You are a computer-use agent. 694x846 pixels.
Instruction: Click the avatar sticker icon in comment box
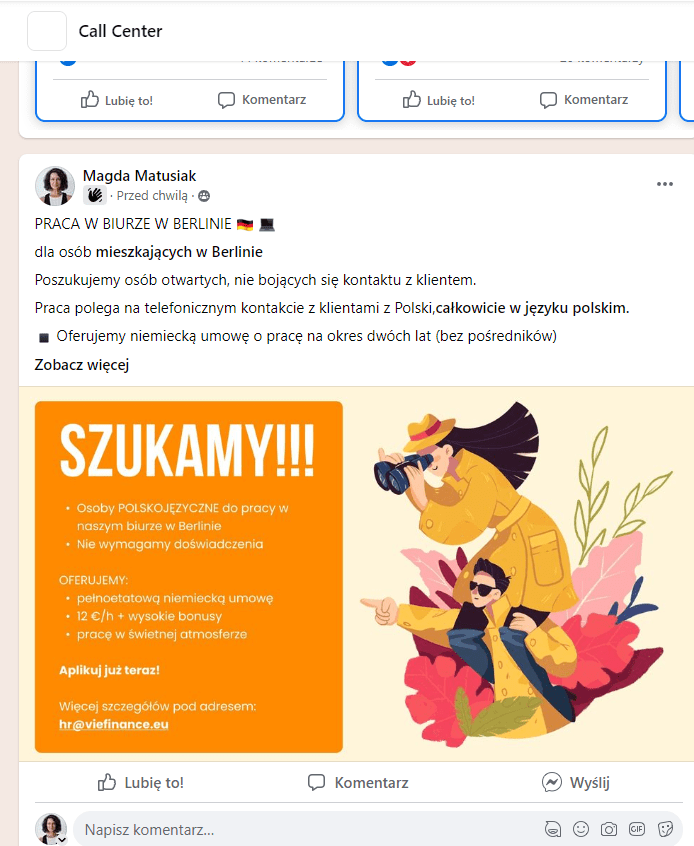click(x=553, y=829)
